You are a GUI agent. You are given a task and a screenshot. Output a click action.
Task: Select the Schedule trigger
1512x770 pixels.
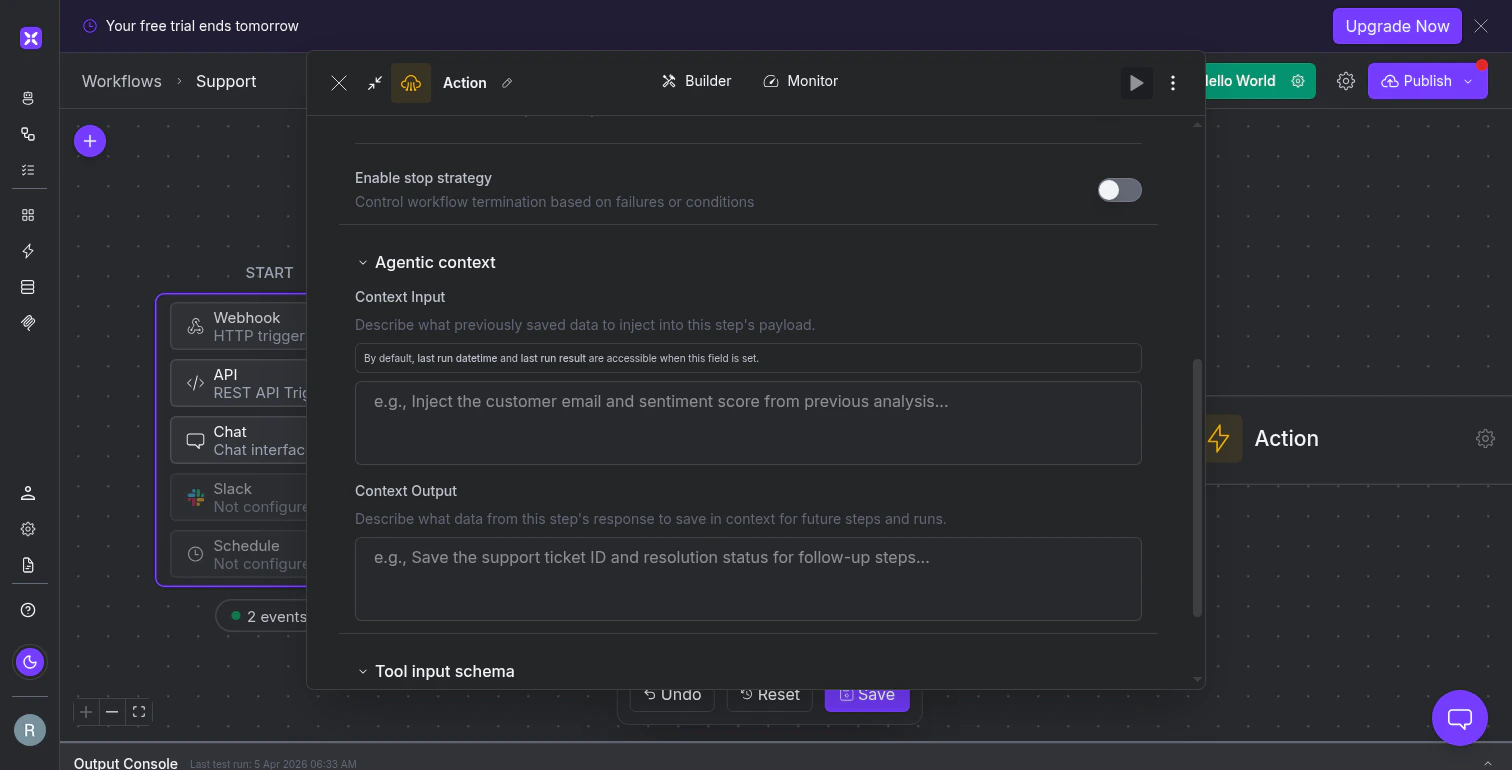(x=238, y=555)
